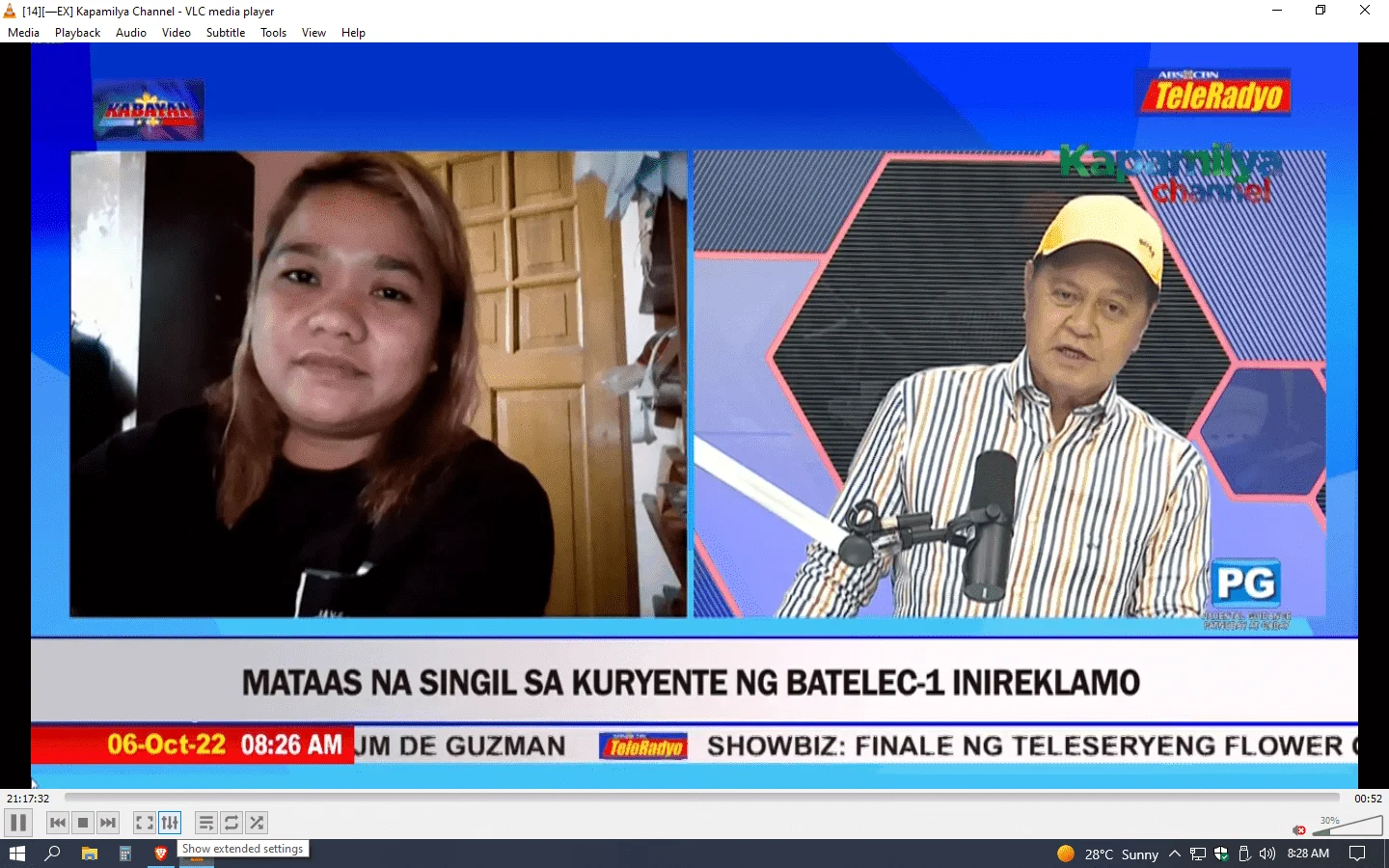Adjust the volume slider at 30%

[x=1348, y=826]
